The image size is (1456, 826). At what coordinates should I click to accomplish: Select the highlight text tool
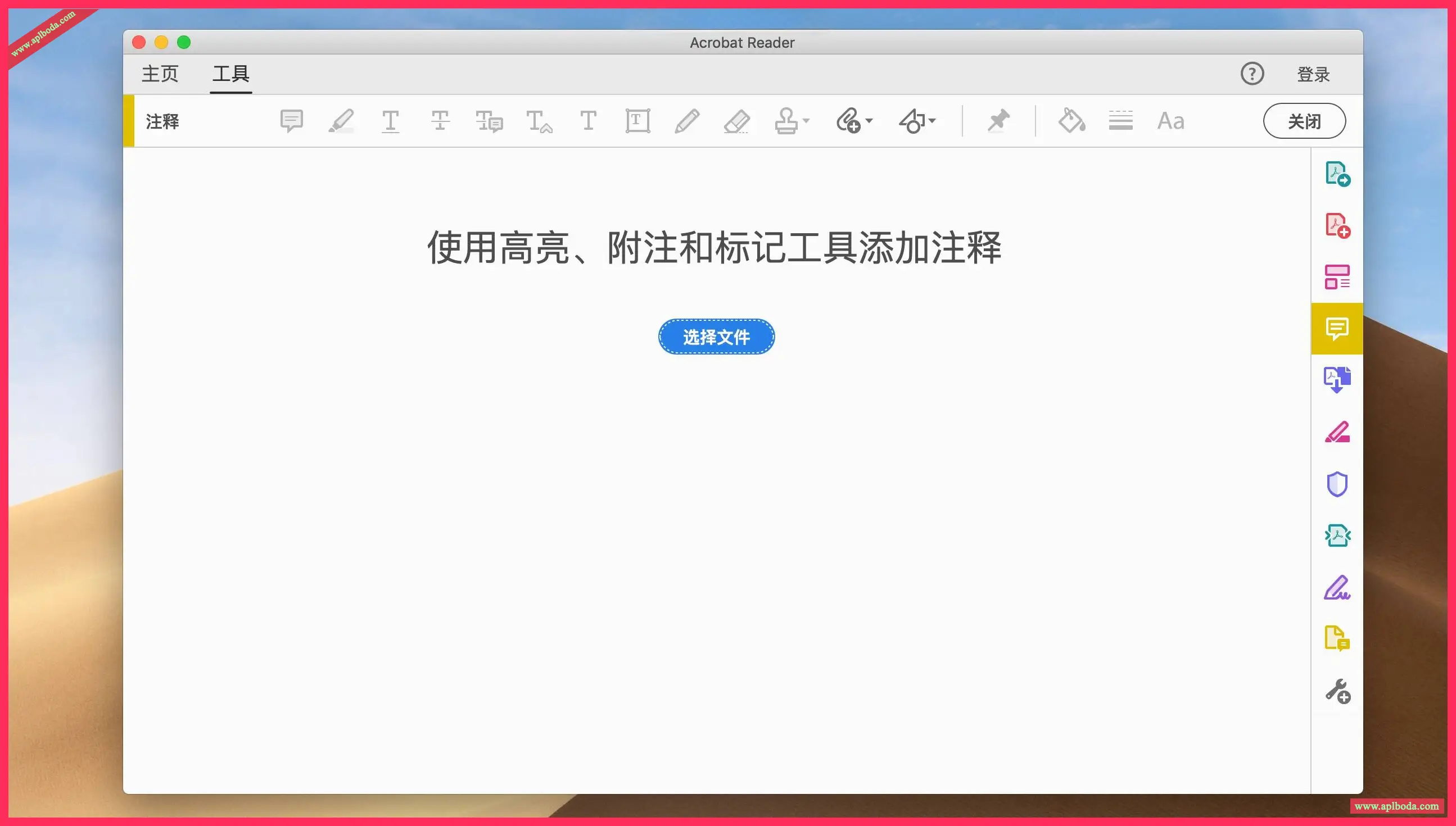[x=341, y=121]
